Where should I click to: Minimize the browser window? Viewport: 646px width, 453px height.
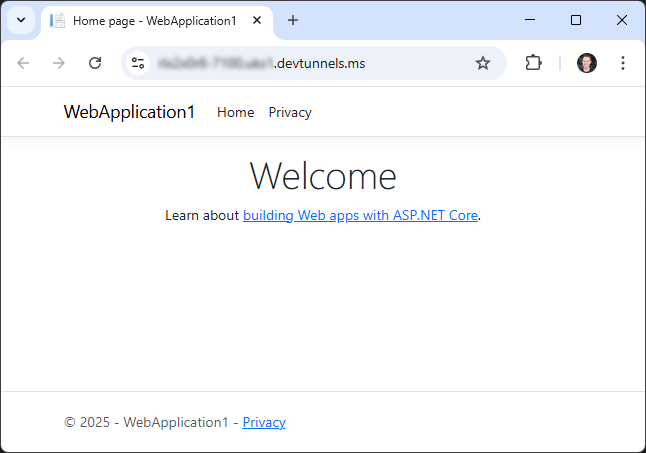coord(530,20)
